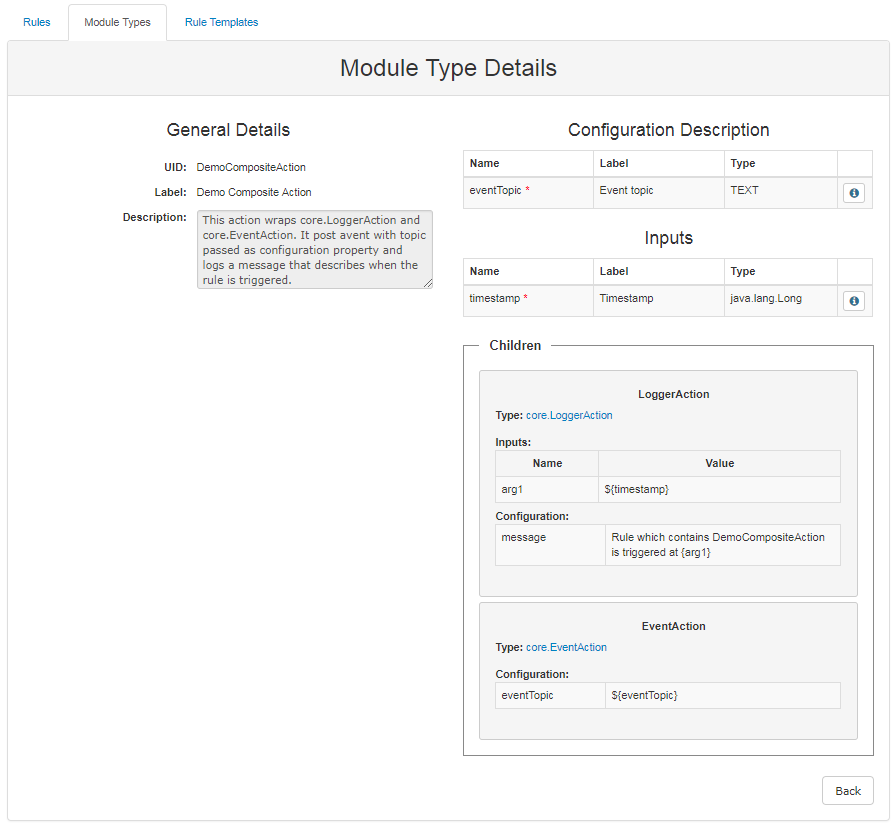This screenshot has width=894, height=827.
Task: Select the timestamp row in Inputs table
Action: tap(527, 300)
